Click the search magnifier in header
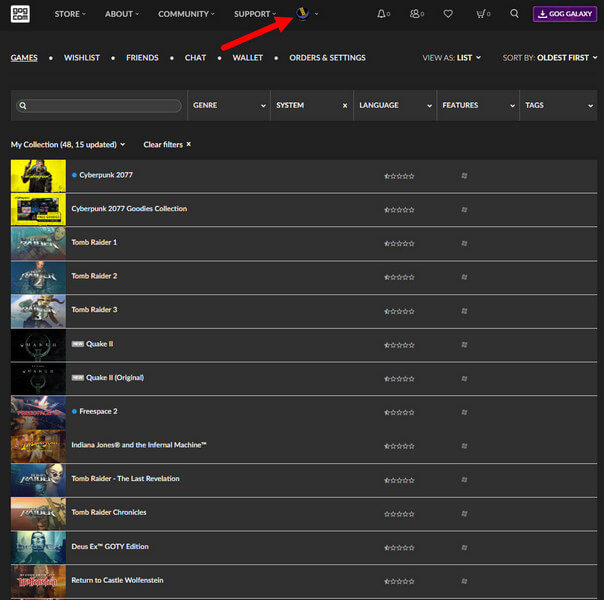This screenshot has width=604, height=600. click(514, 13)
